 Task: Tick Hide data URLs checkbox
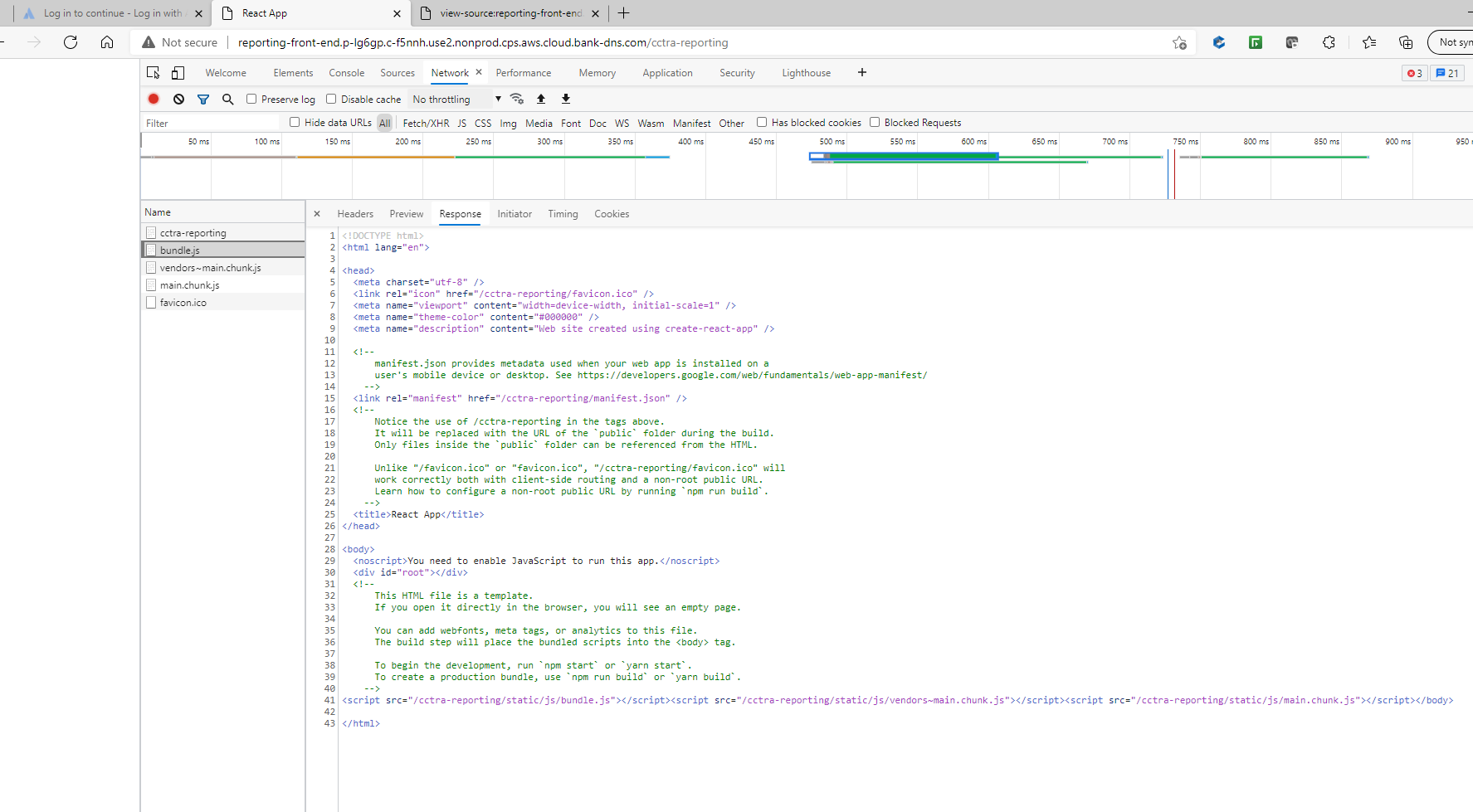tap(295, 122)
